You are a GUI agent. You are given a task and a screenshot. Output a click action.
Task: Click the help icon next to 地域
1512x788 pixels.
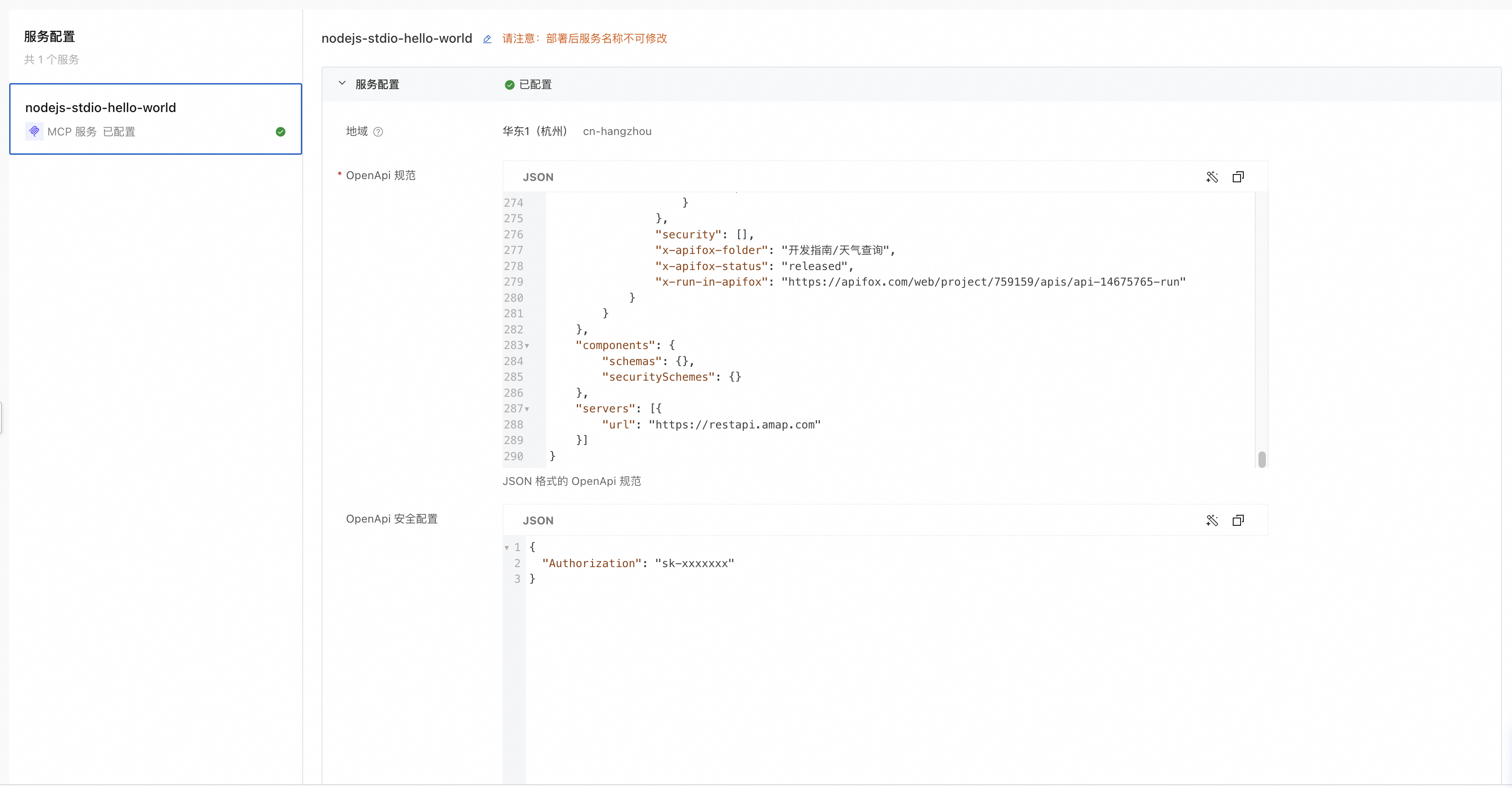coord(378,132)
